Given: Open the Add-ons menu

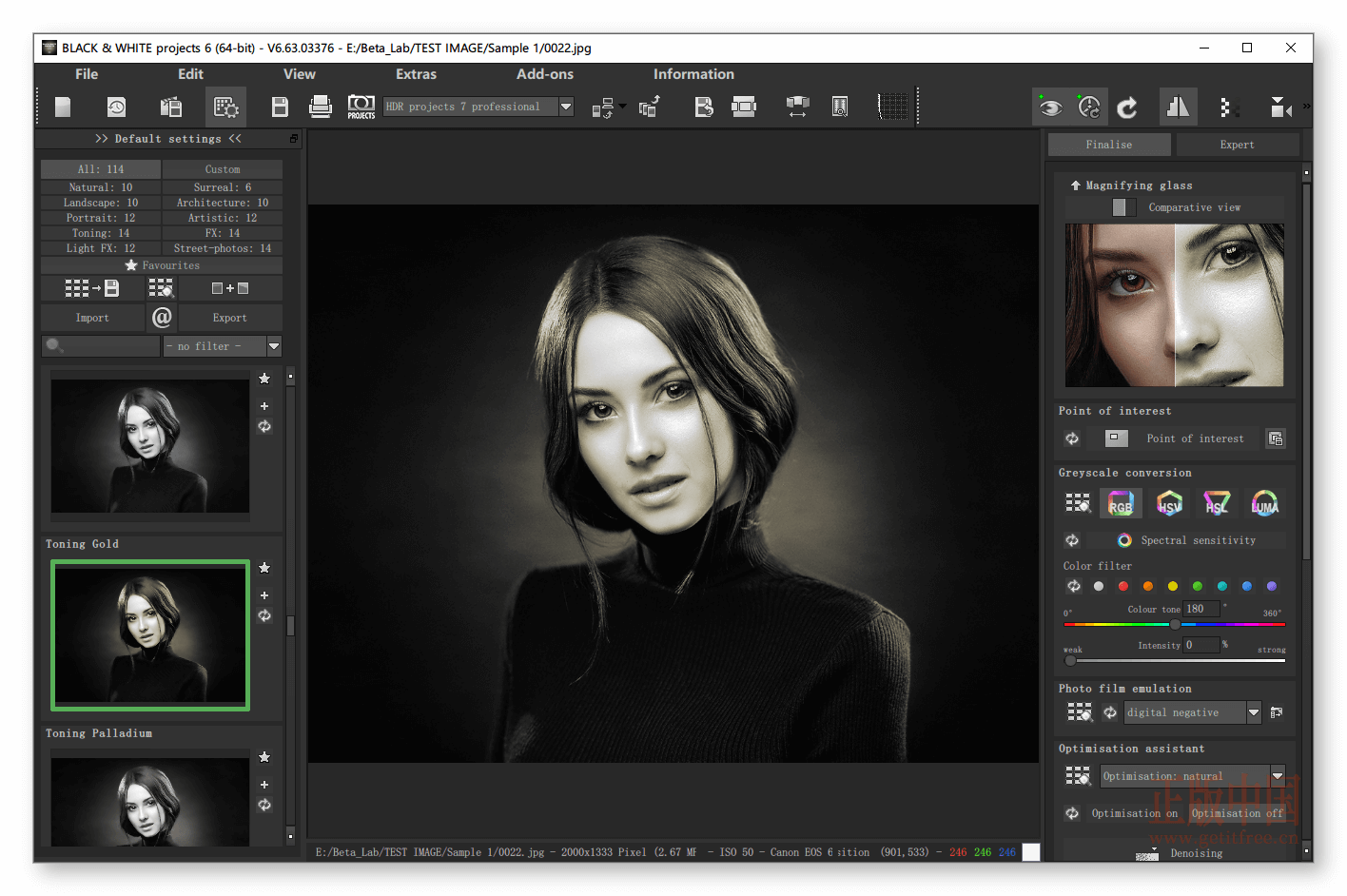Looking at the screenshot, I should click(545, 74).
